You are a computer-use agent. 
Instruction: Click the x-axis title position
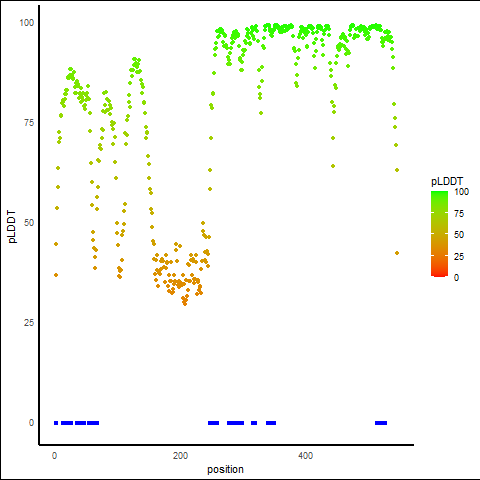tap(225, 469)
